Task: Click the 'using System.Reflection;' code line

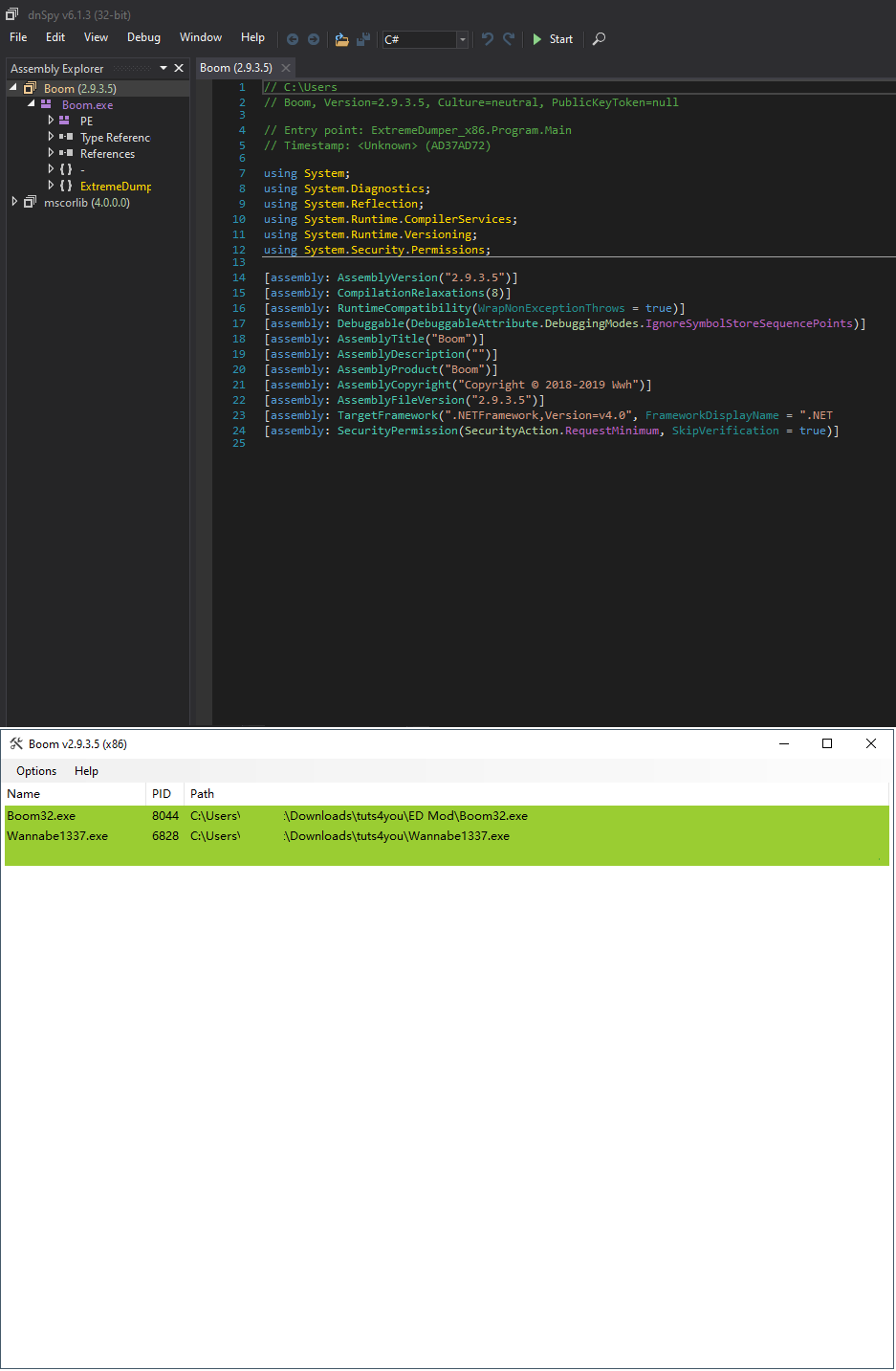Action: [344, 204]
